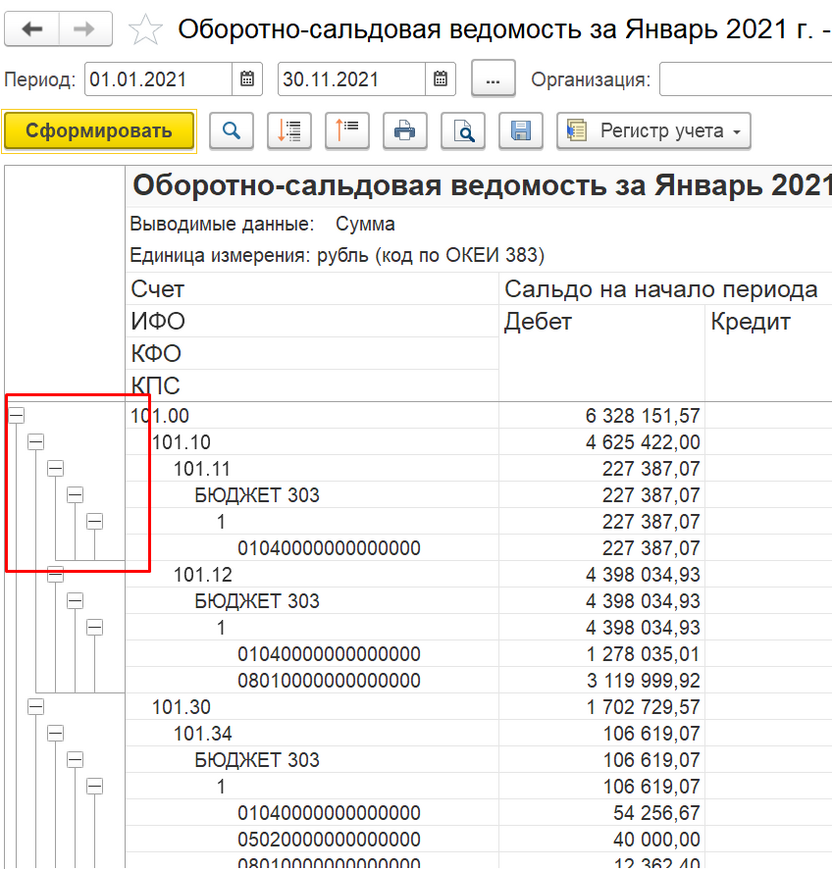Click the ellipsis period selection button
Viewport: 832px width, 869px height.
pos(493,79)
